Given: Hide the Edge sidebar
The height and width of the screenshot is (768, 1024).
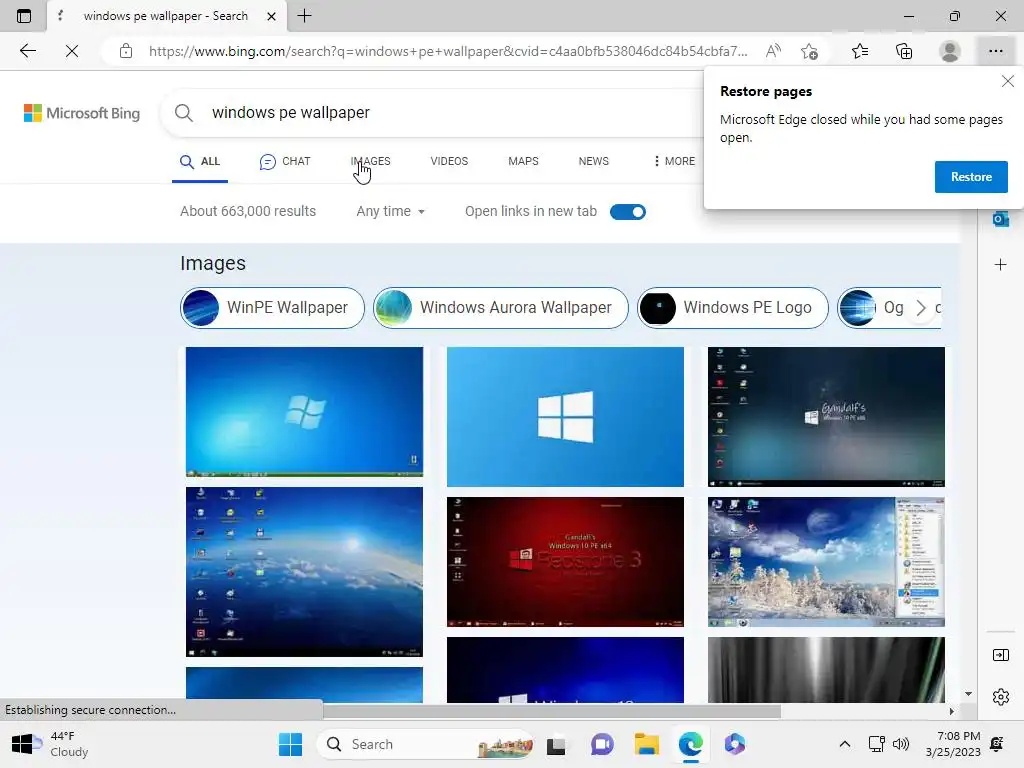Looking at the screenshot, I should point(1000,655).
